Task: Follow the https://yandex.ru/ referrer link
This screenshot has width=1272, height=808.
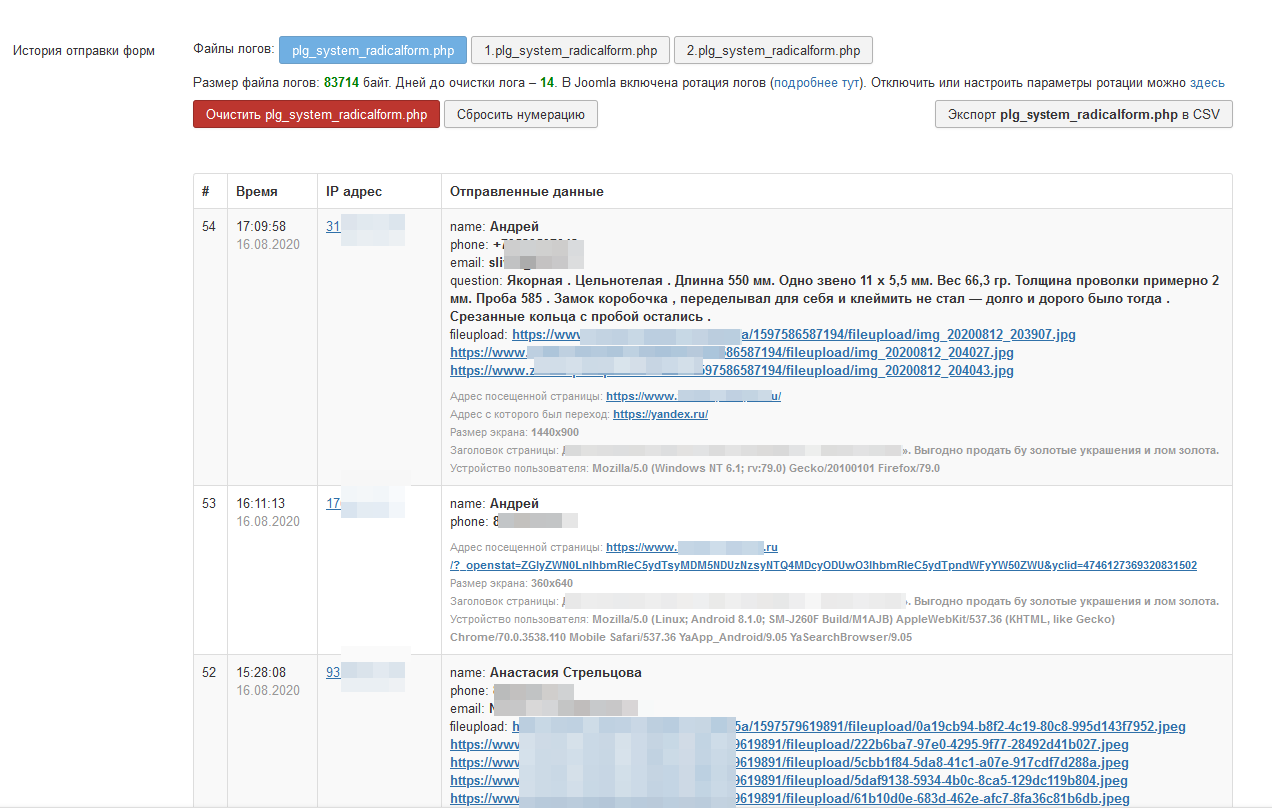Action: (660, 414)
